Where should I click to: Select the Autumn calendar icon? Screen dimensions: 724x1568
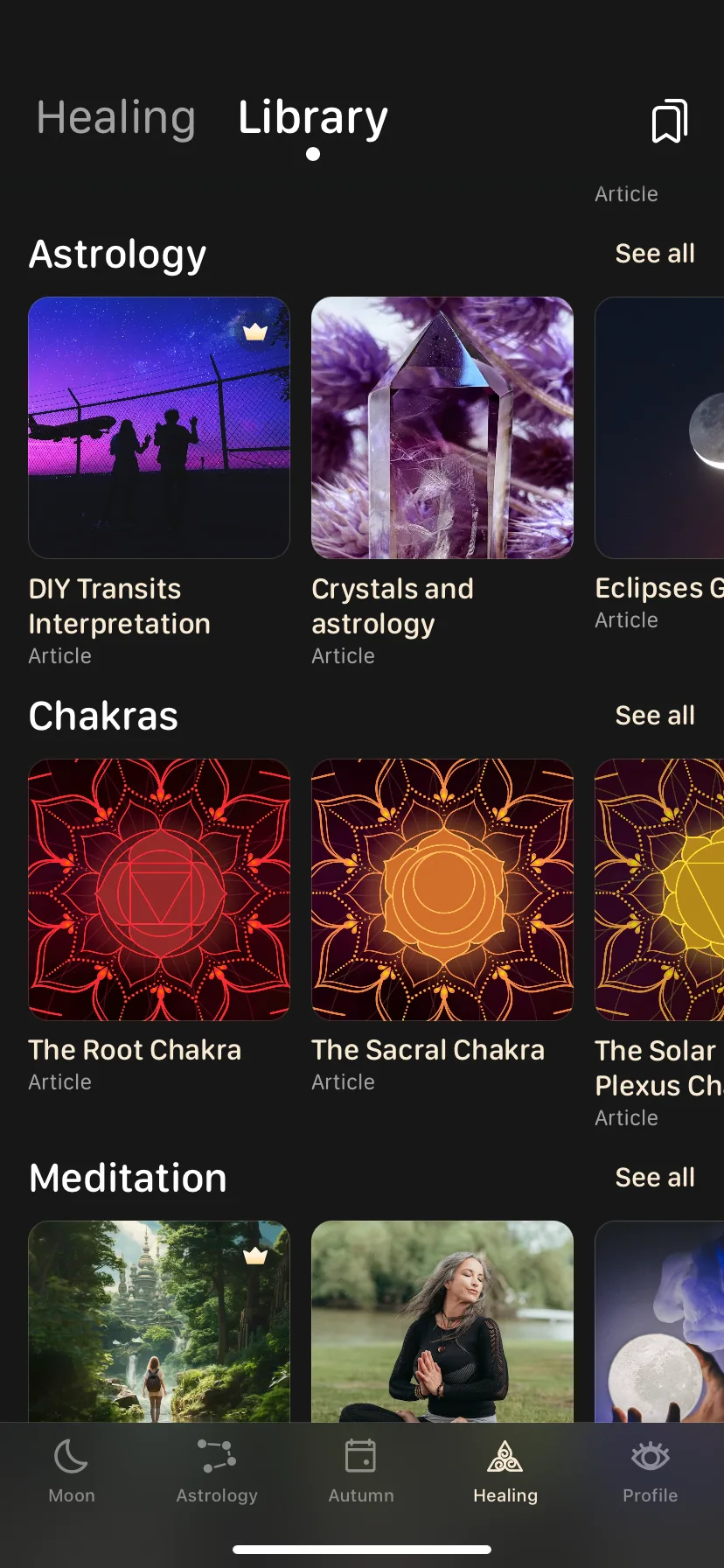point(360,1457)
